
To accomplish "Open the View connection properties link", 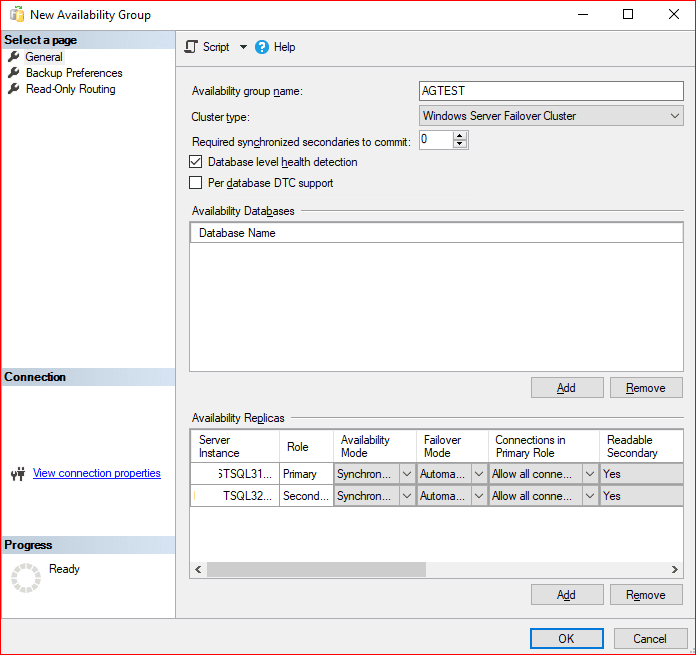I will click(96, 473).
